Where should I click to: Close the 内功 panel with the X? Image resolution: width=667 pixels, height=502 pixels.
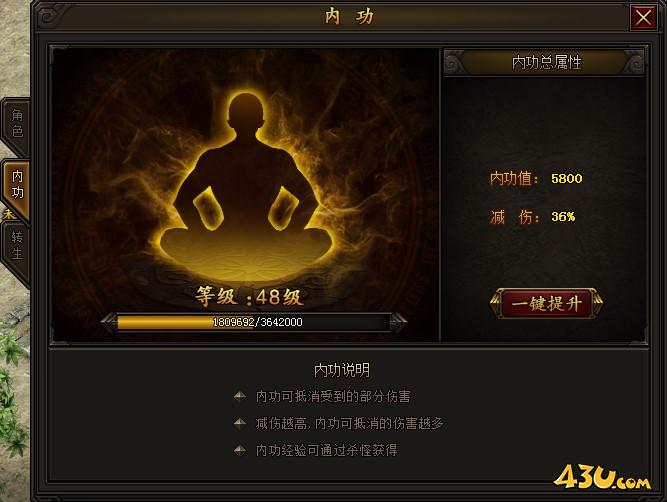pos(643,18)
